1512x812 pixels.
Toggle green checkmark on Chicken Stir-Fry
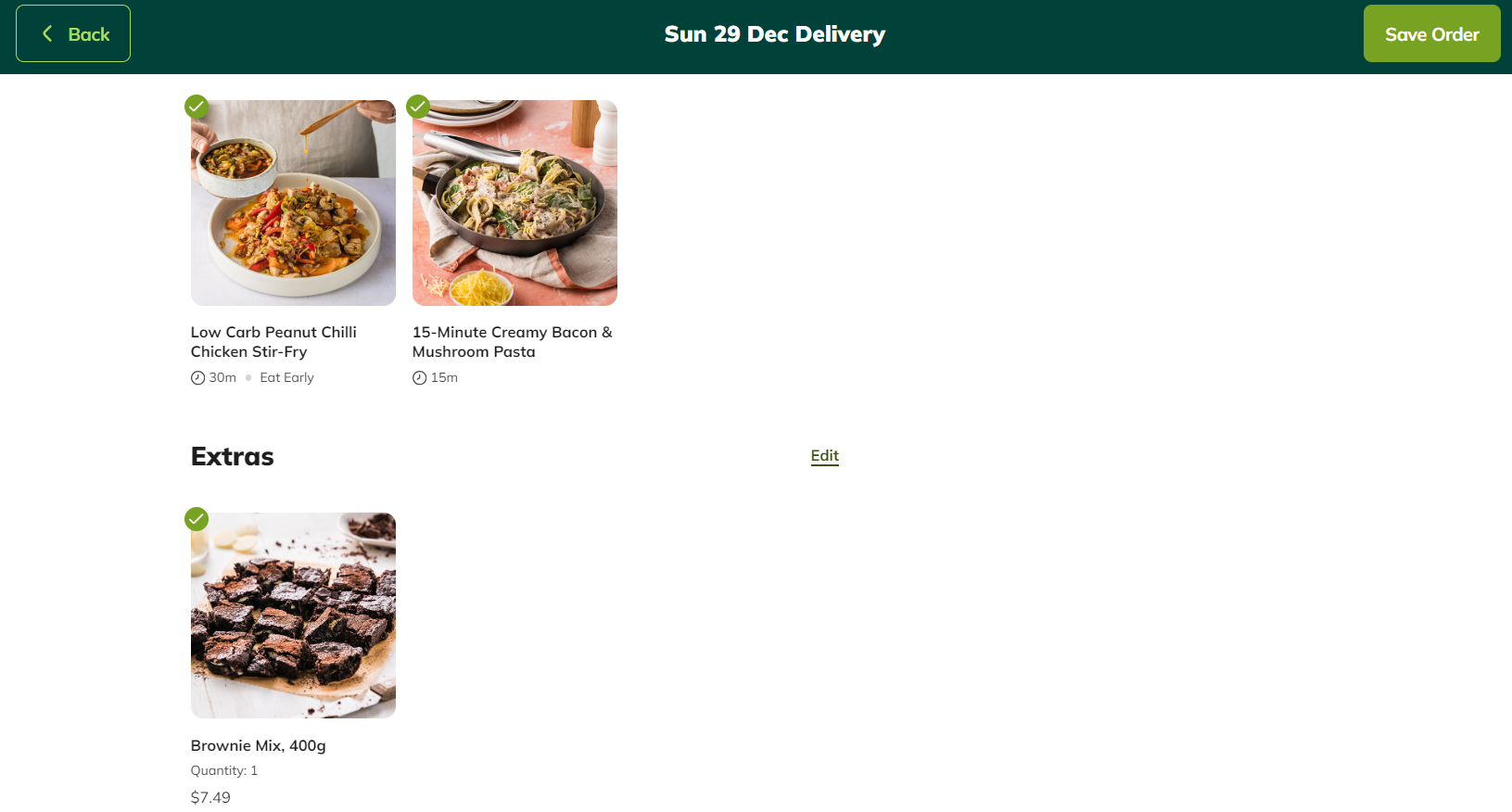point(197,106)
